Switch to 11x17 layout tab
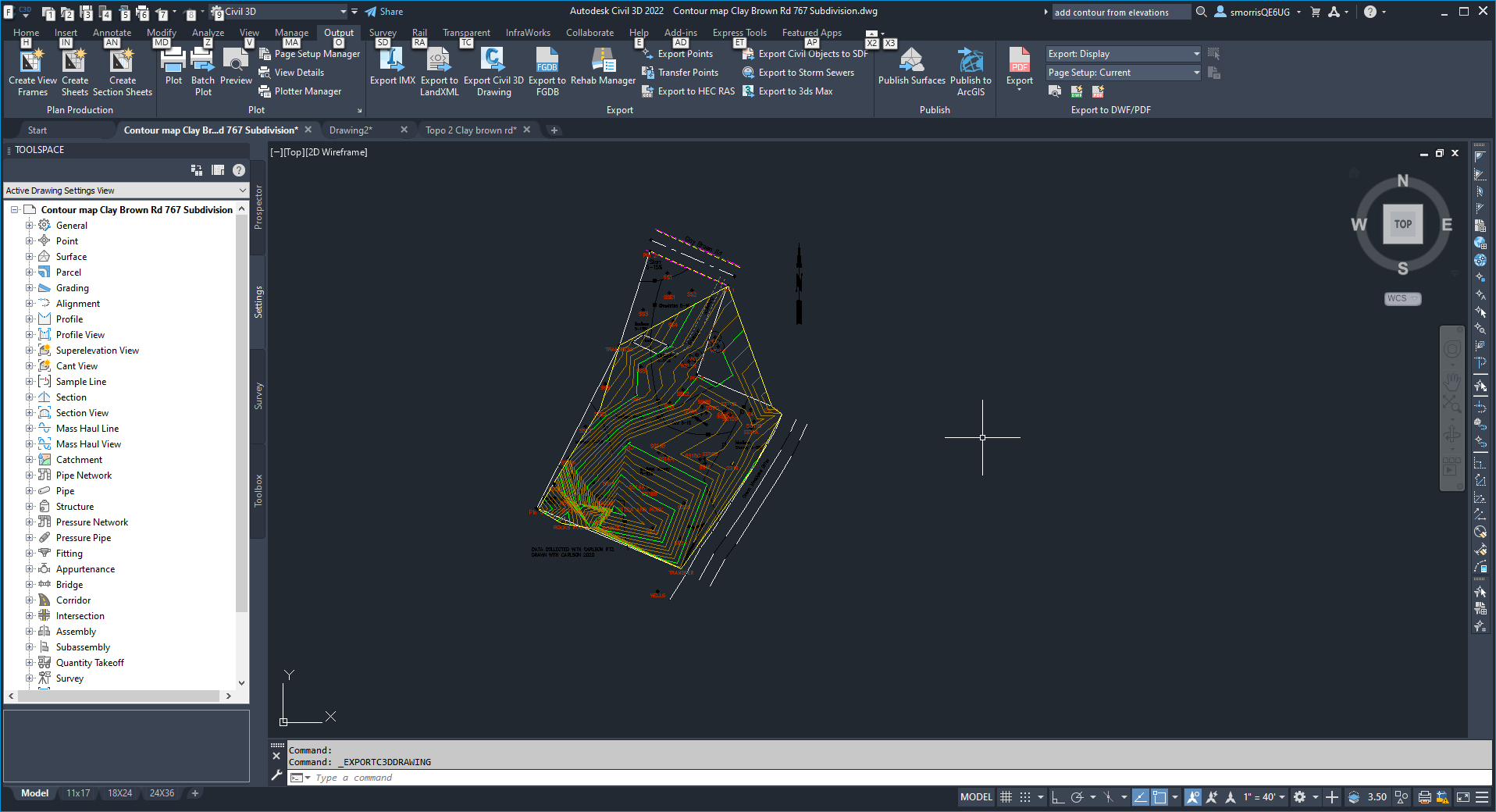 pos(78,793)
